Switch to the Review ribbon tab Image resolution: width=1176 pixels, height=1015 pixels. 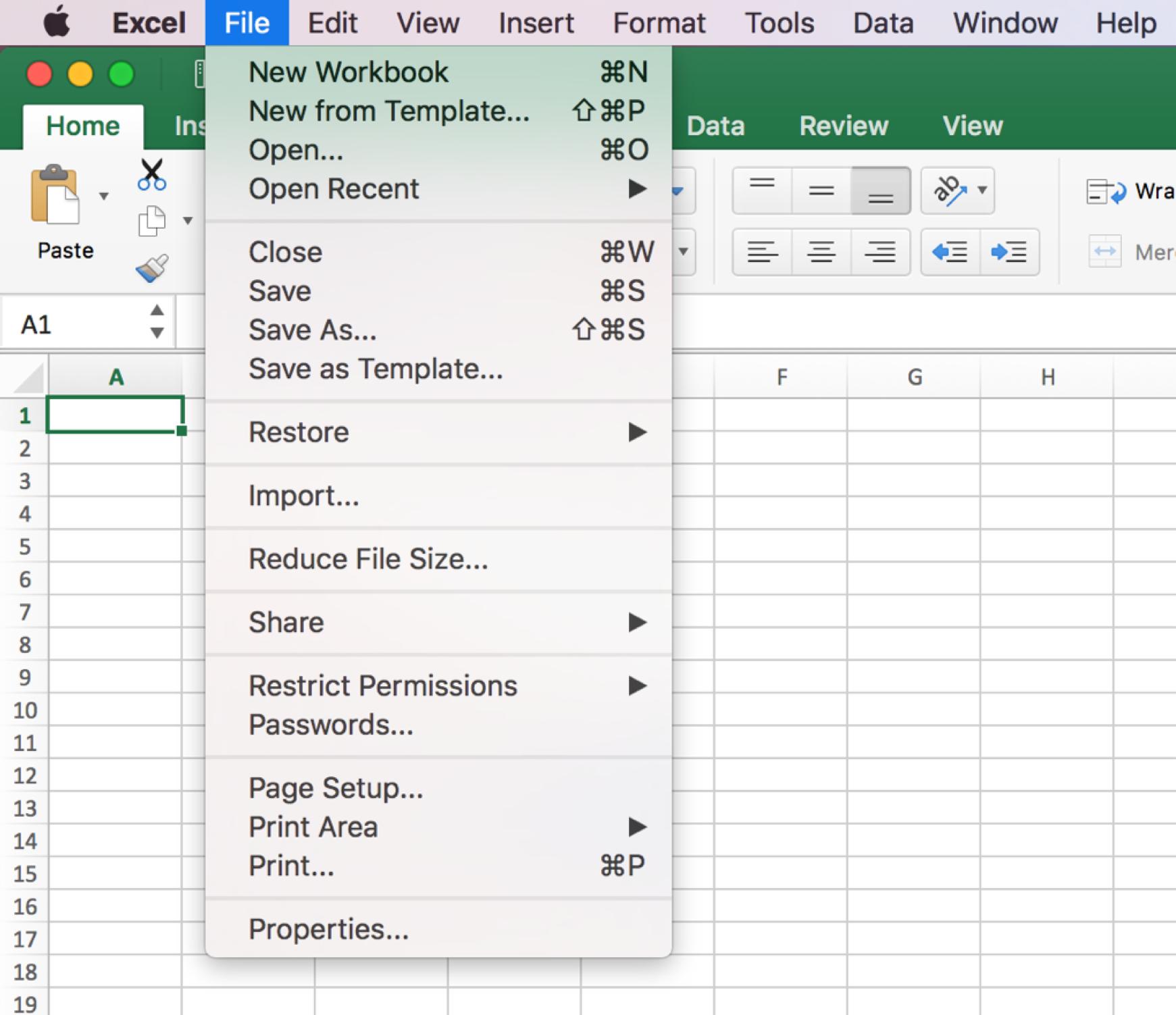pyautogui.click(x=844, y=126)
